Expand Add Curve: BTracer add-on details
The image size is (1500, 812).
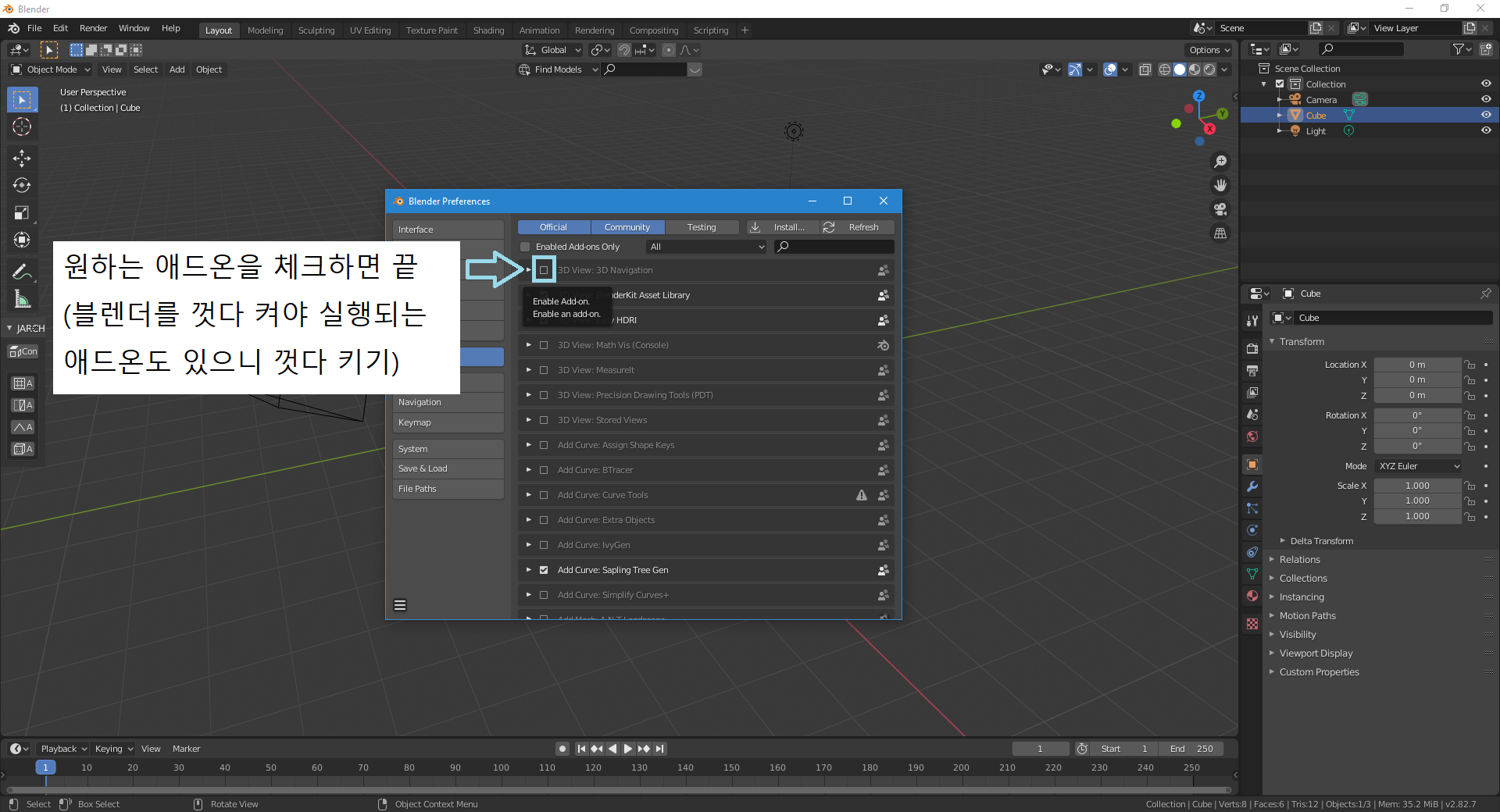[528, 470]
